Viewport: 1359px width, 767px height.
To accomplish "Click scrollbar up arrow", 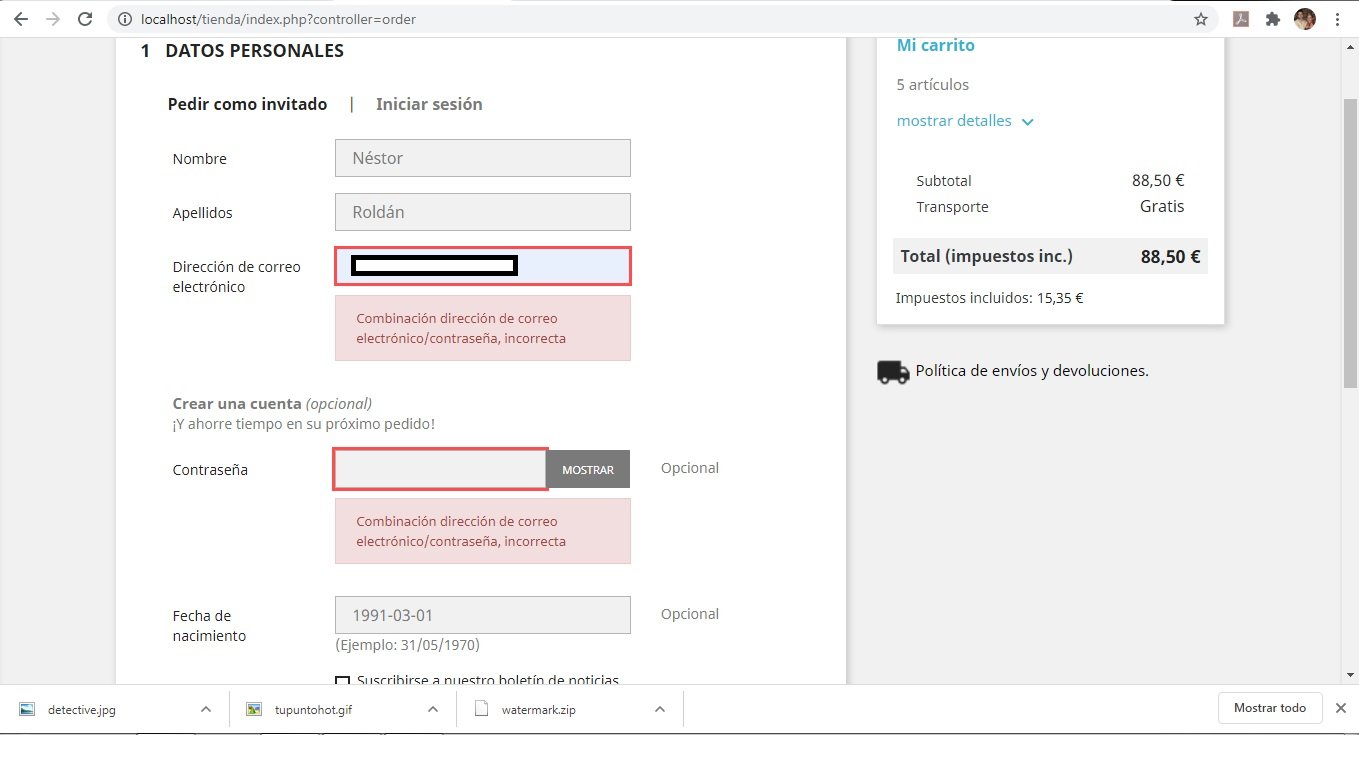I will 1350,46.
